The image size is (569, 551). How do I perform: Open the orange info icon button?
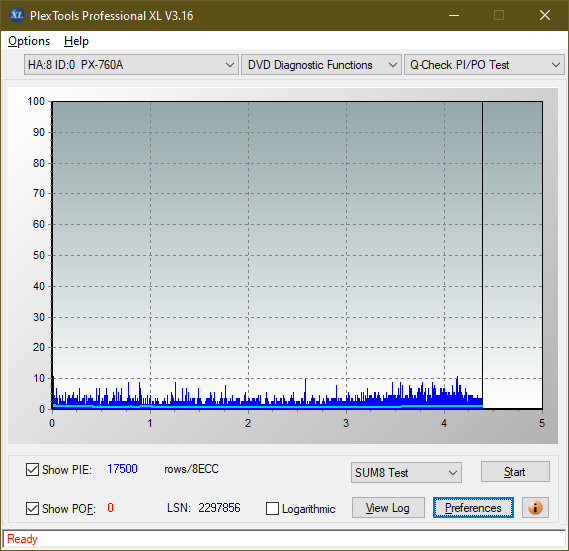tap(535, 507)
